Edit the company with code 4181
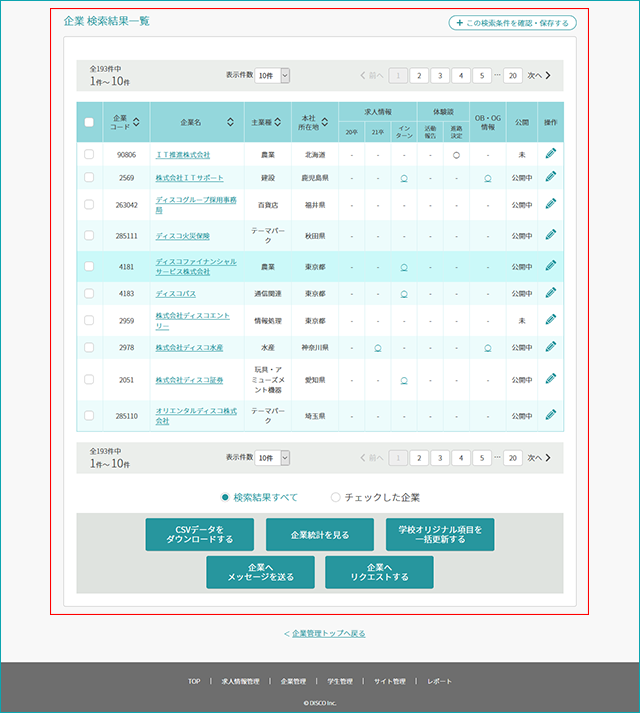Viewport: 640px width, 713px height. [550, 266]
